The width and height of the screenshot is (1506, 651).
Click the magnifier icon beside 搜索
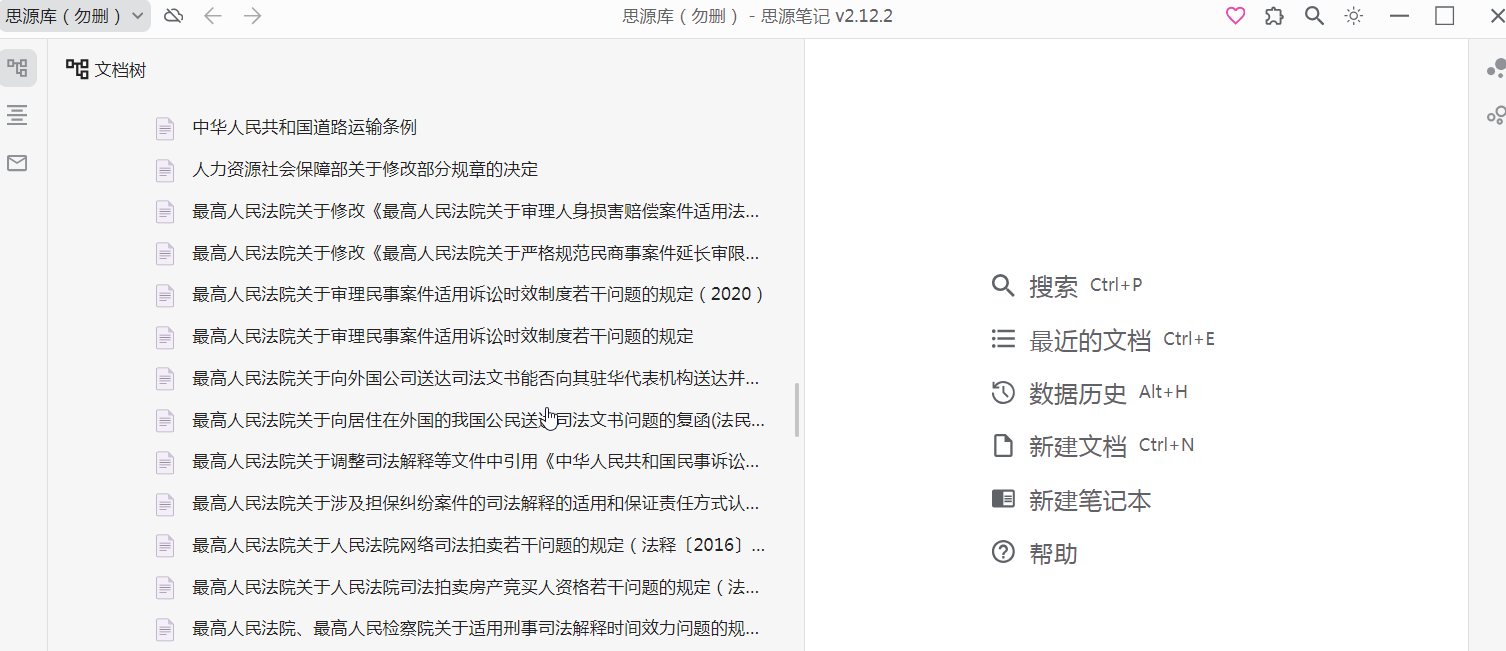pos(1003,286)
